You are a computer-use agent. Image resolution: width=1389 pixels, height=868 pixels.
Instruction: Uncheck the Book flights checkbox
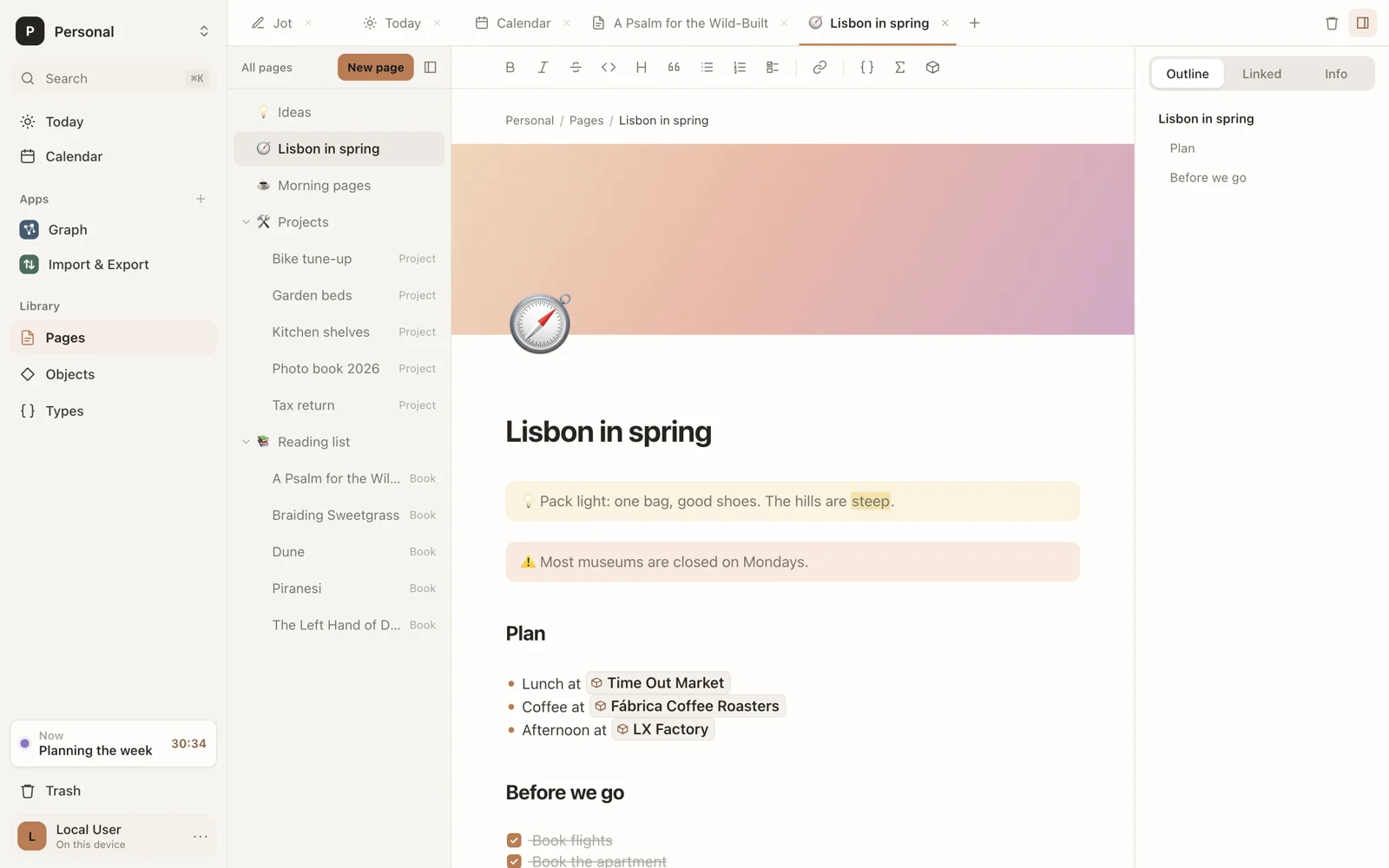(x=514, y=840)
